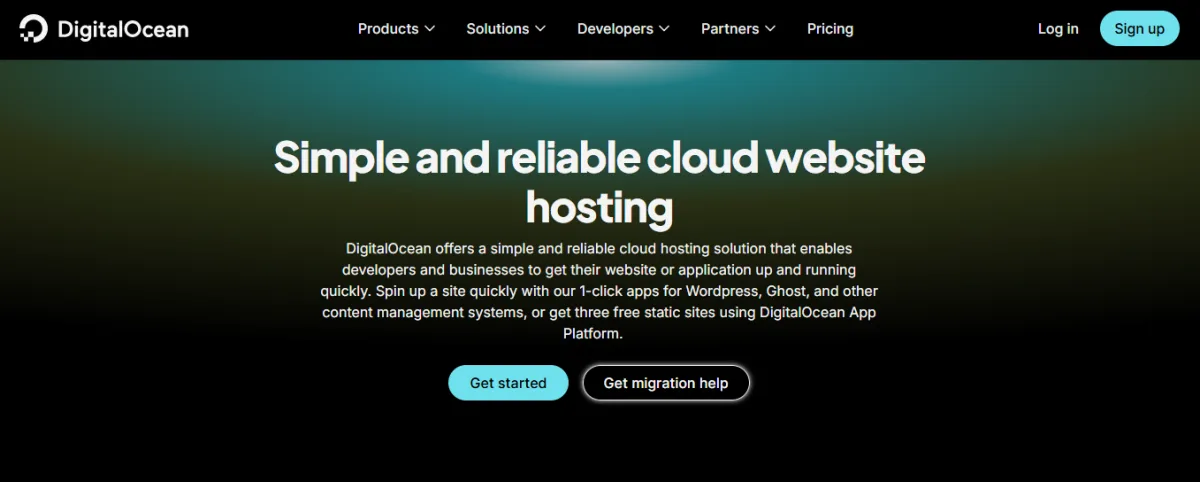Expand the Partners chevron arrow
This screenshot has height=482, width=1200.
point(770,29)
